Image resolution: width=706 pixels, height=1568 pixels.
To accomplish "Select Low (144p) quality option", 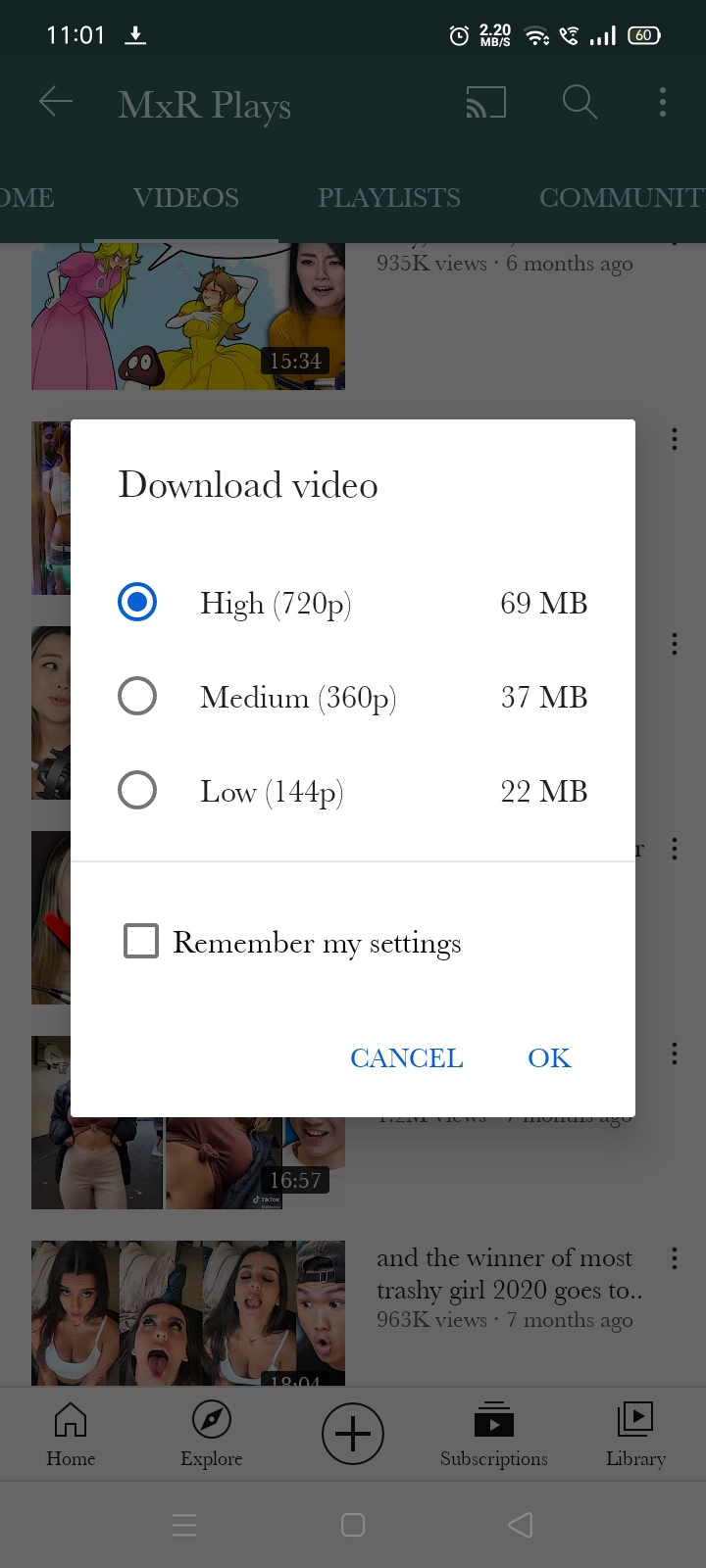I will pos(137,790).
